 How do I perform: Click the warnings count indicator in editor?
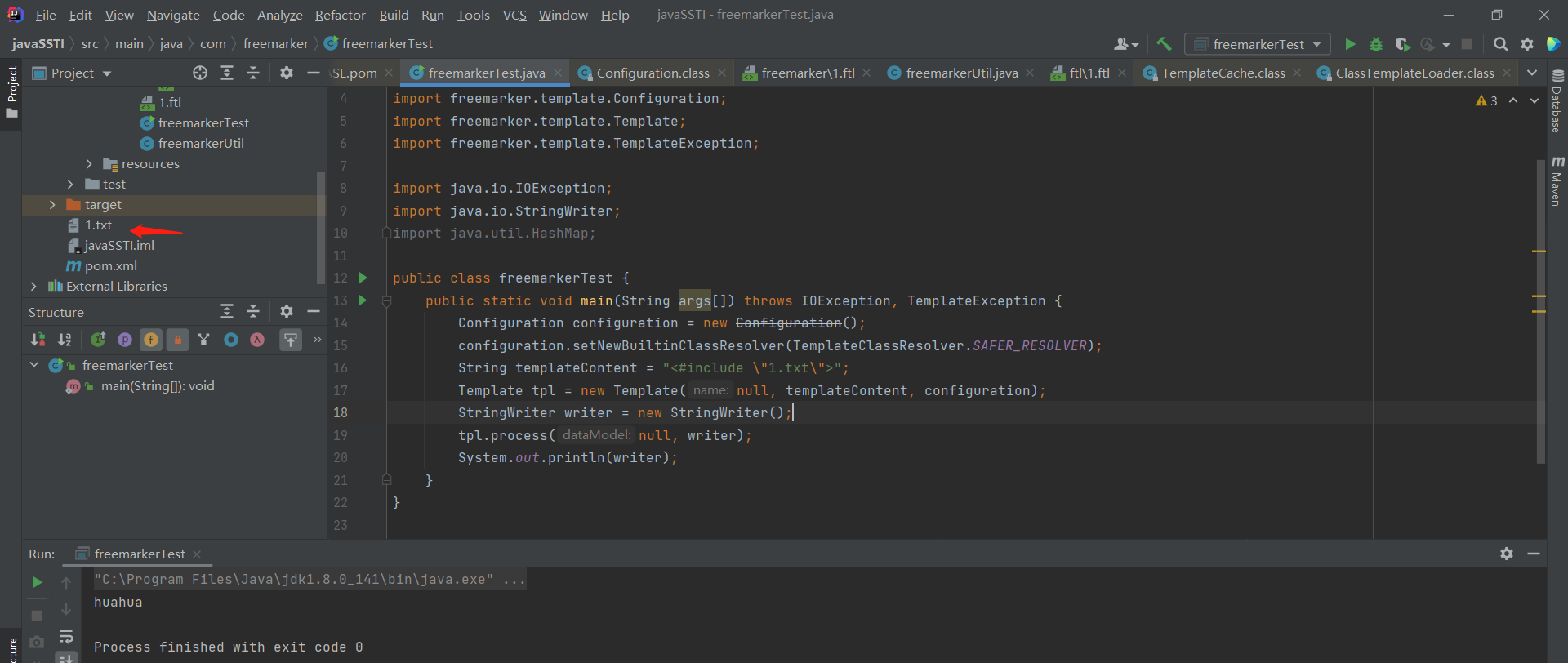pyautogui.click(x=1486, y=100)
